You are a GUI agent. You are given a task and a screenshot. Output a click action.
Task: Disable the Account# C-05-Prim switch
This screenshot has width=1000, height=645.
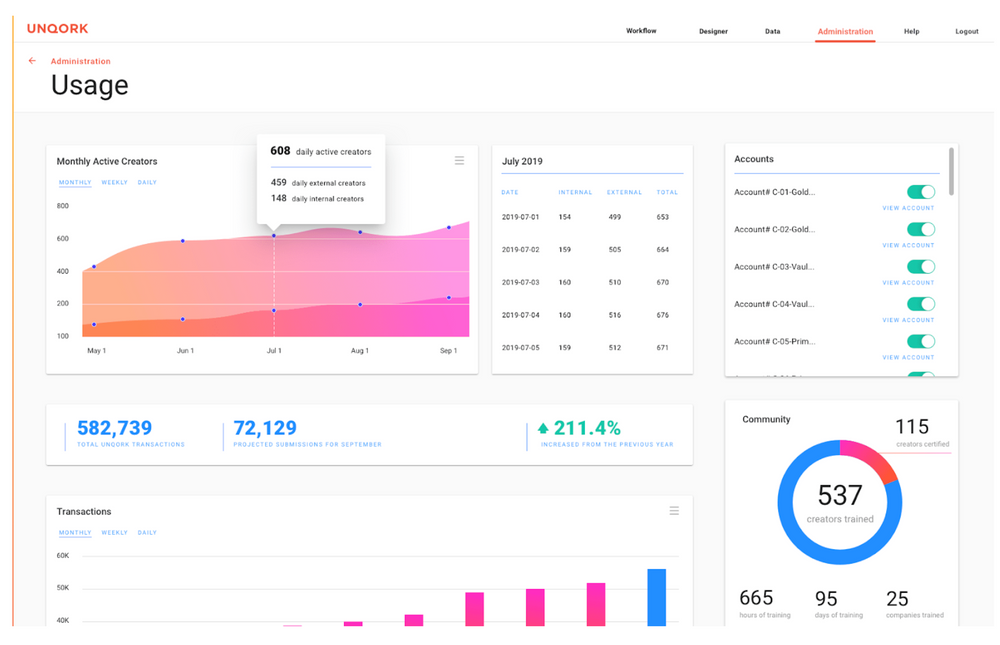click(x=921, y=342)
